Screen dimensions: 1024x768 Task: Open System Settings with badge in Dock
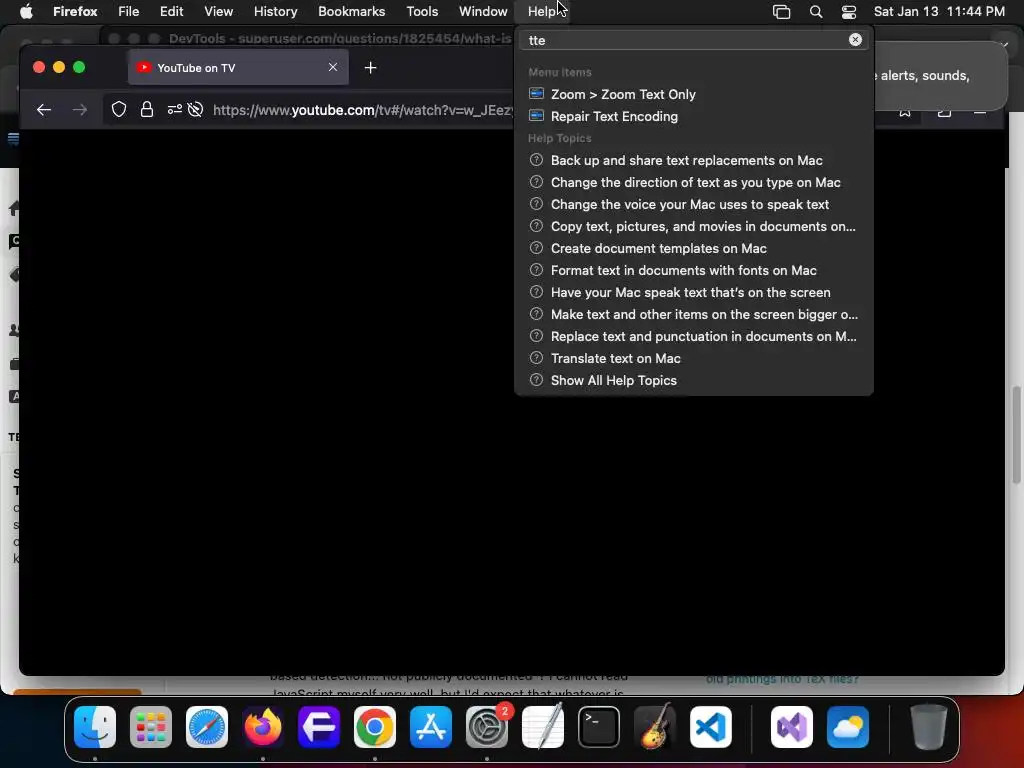[487, 727]
